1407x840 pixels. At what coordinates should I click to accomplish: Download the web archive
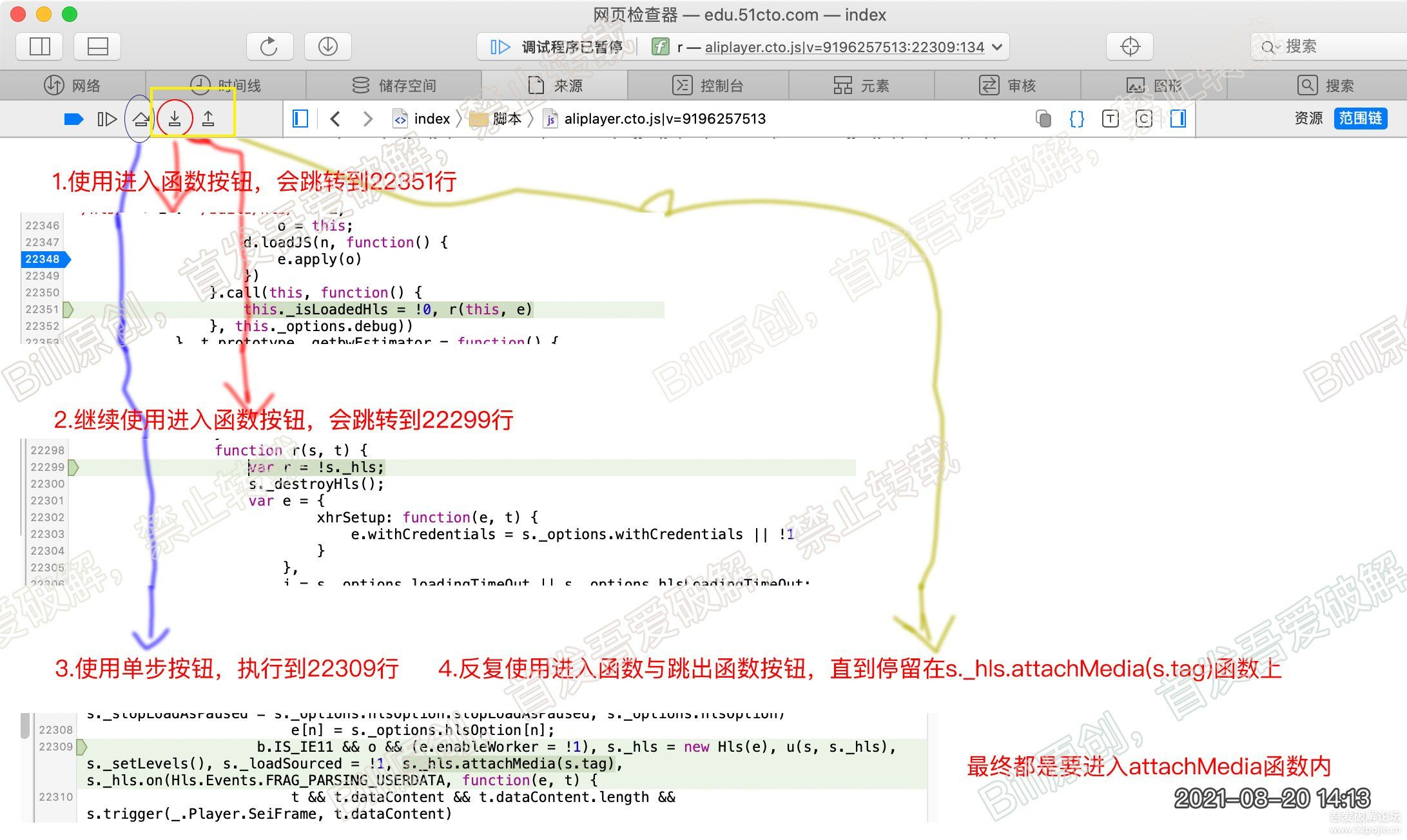click(x=327, y=46)
